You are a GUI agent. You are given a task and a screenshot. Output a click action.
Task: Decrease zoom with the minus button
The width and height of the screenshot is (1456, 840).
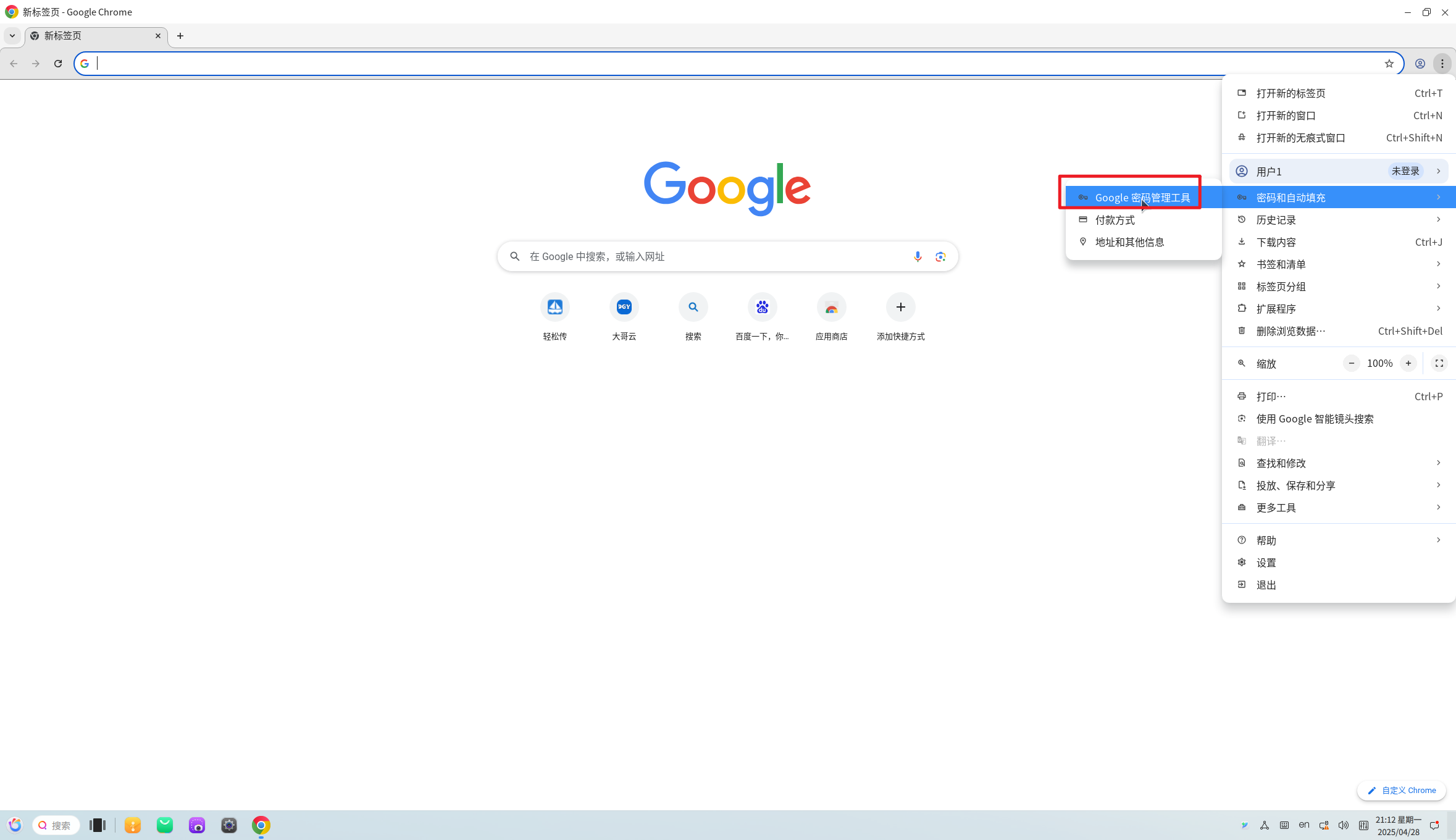point(1351,363)
